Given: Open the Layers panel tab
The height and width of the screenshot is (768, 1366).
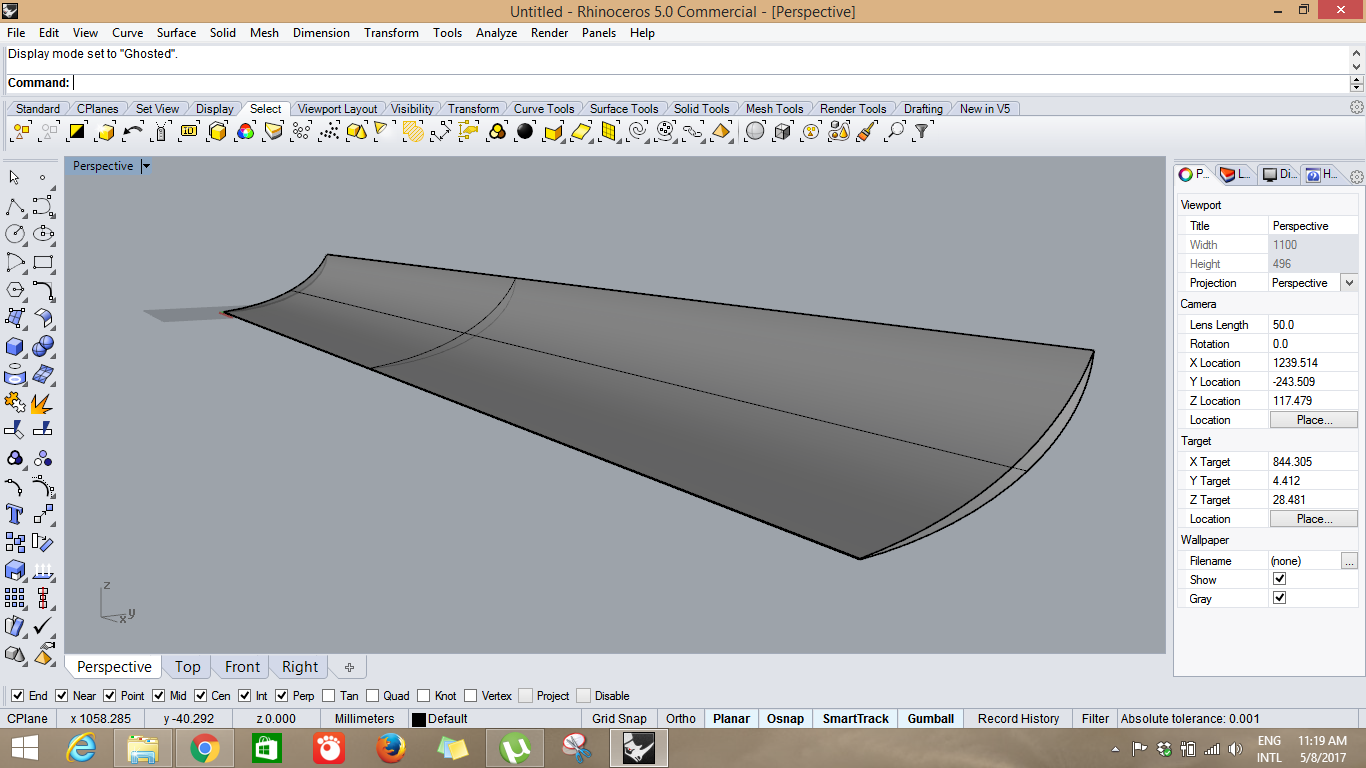Looking at the screenshot, I should click(1236, 174).
